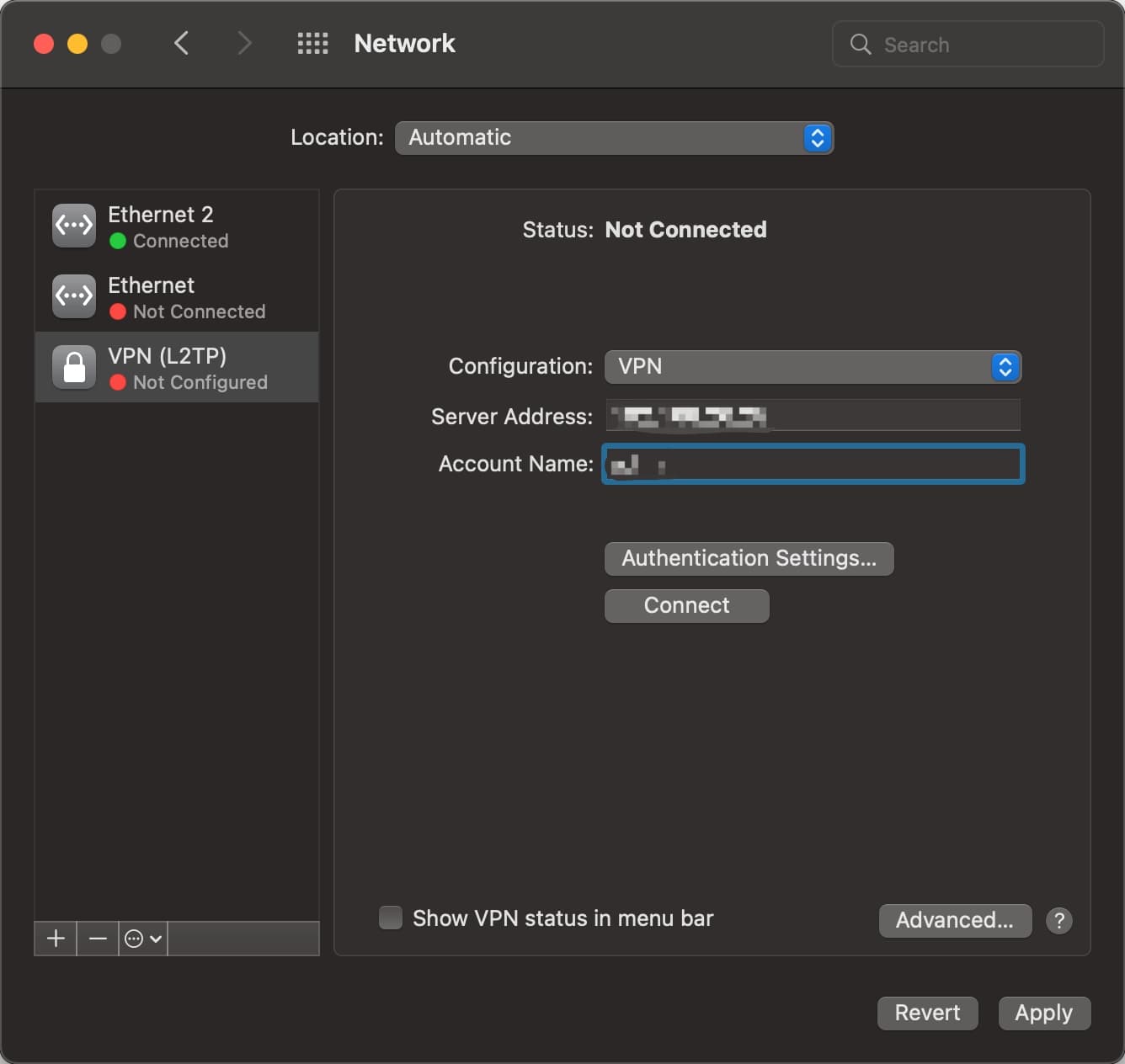Open Show All preferences grid icon
This screenshot has height=1064, width=1125.
pos(312,43)
